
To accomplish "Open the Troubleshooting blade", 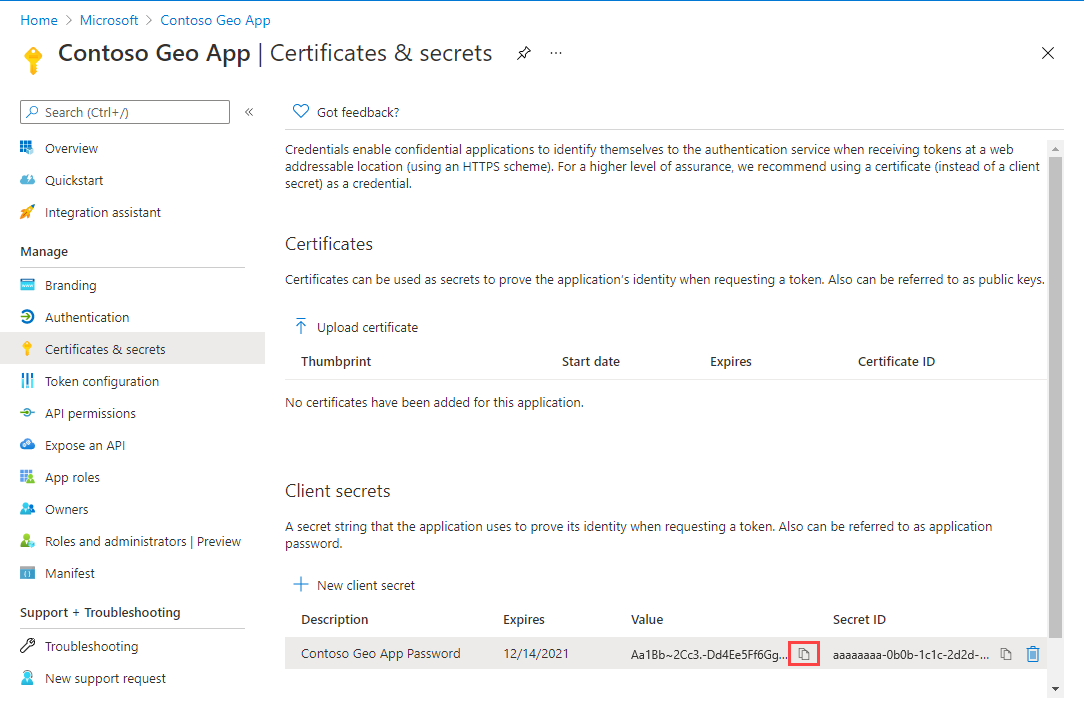I will click(x=91, y=645).
